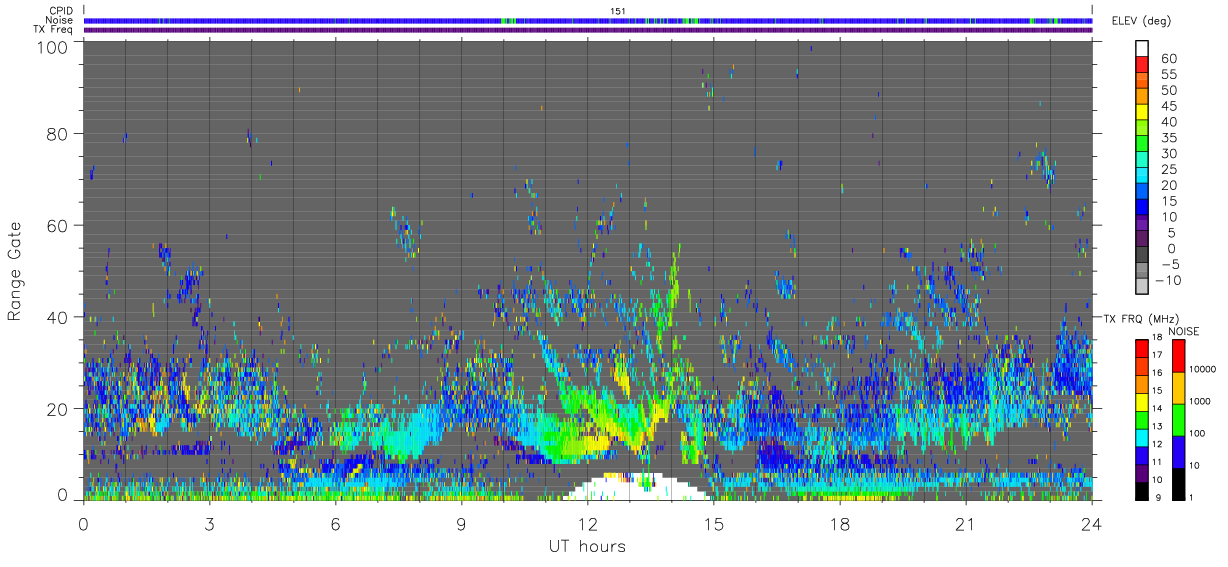Click the 3 tick on UT hours axis
This screenshot has height=567, width=1228.
pos(210,524)
